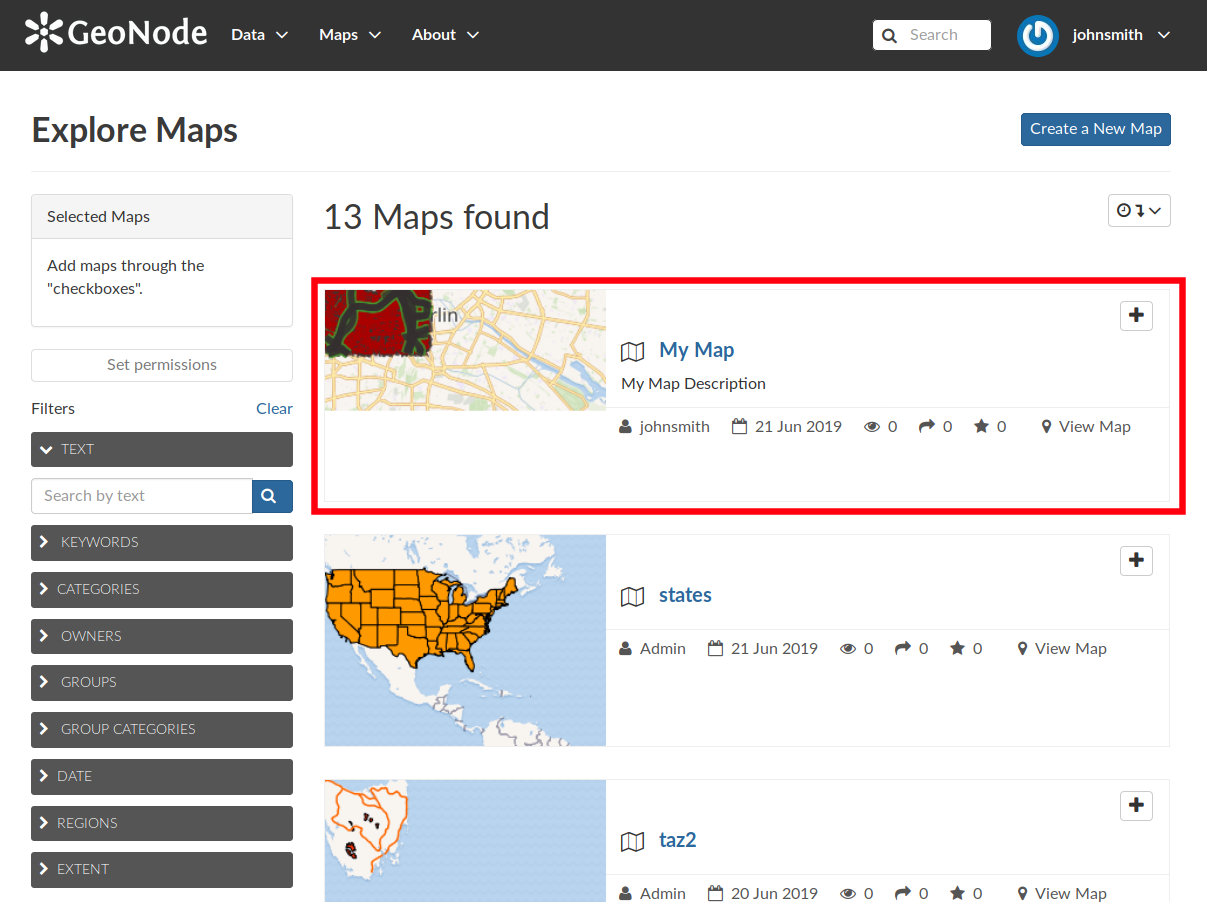The height and width of the screenshot is (902, 1207).
Task: Expand the CATEGORIES filter
Action: pyautogui.click(x=162, y=590)
